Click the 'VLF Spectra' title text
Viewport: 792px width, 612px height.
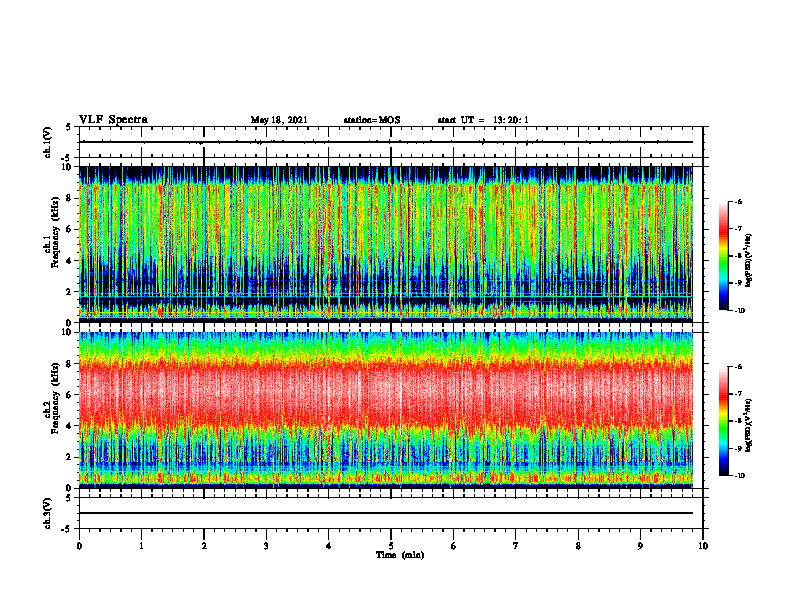point(113,120)
